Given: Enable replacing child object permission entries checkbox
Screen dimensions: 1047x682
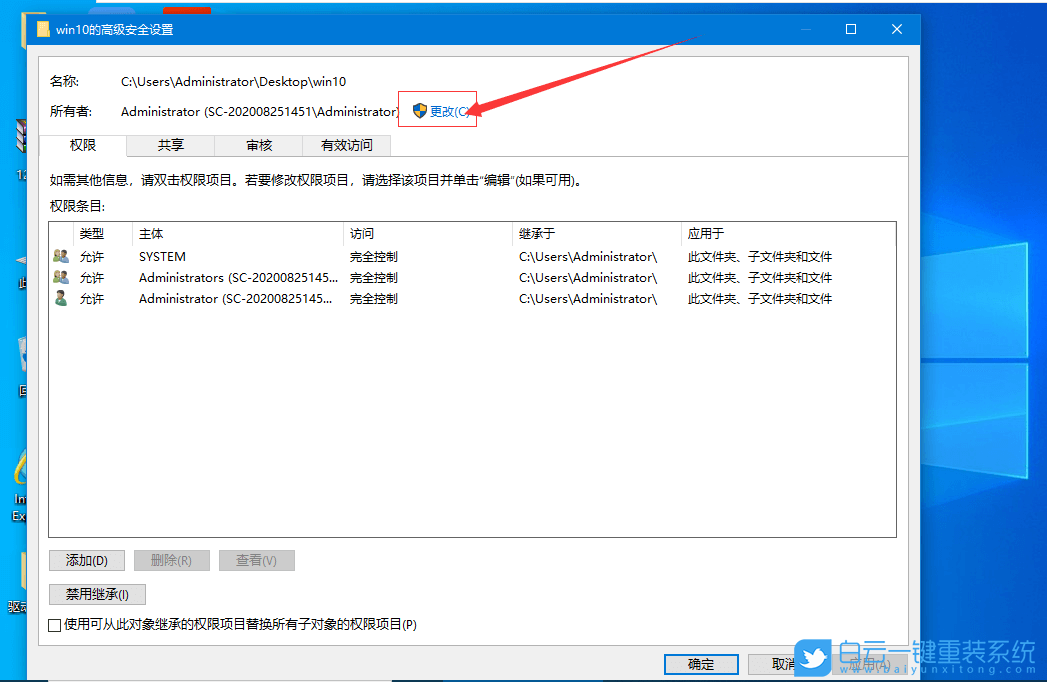Looking at the screenshot, I should click(x=55, y=624).
